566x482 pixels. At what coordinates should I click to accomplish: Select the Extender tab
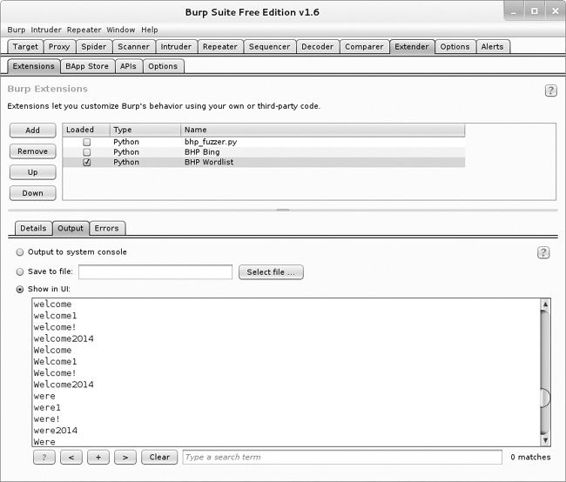(412, 47)
